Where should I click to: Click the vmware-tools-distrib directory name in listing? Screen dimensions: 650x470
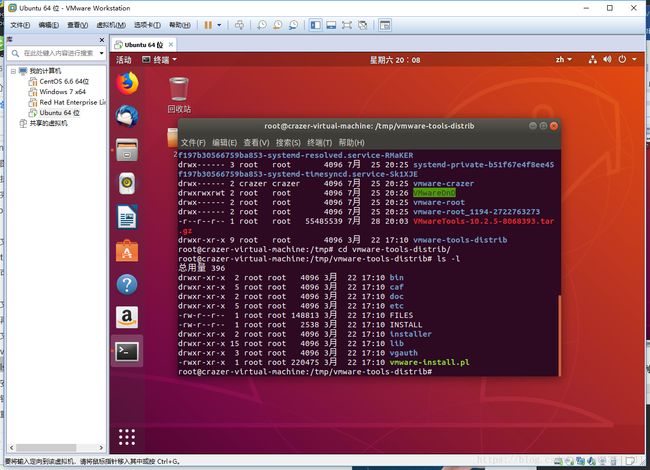(460, 240)
